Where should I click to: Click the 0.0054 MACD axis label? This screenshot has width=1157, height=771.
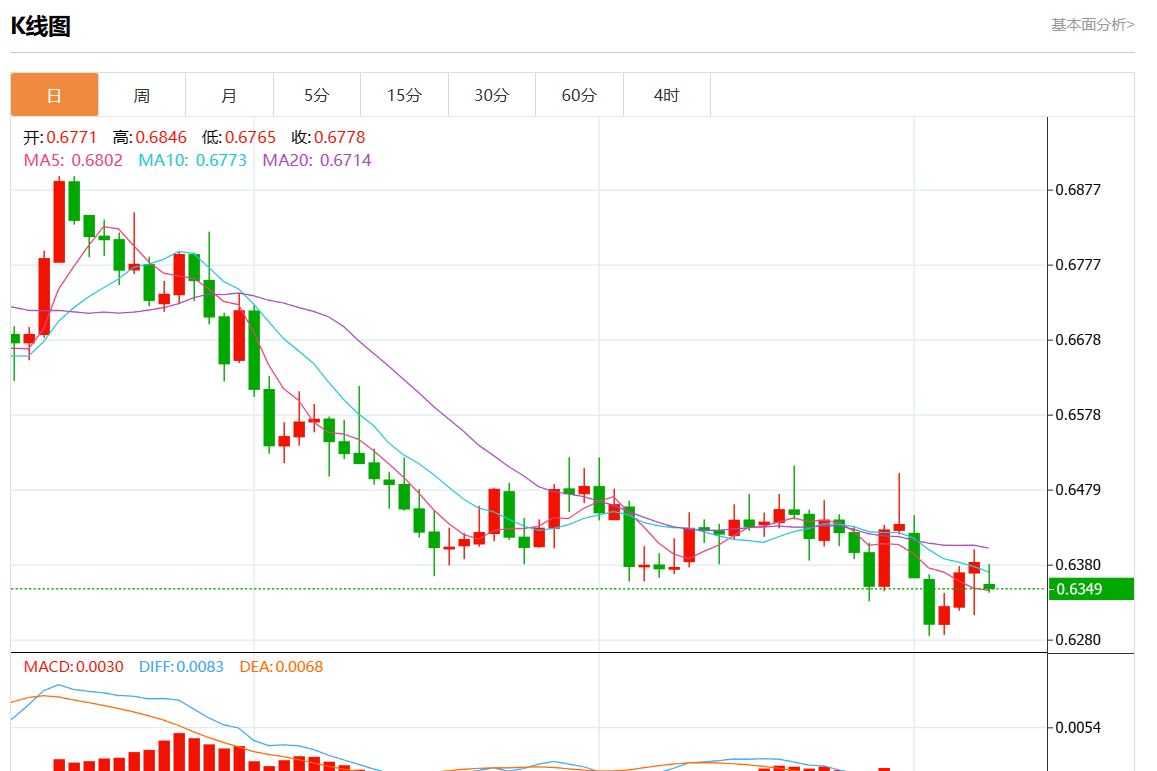[x=1078, y=728]
